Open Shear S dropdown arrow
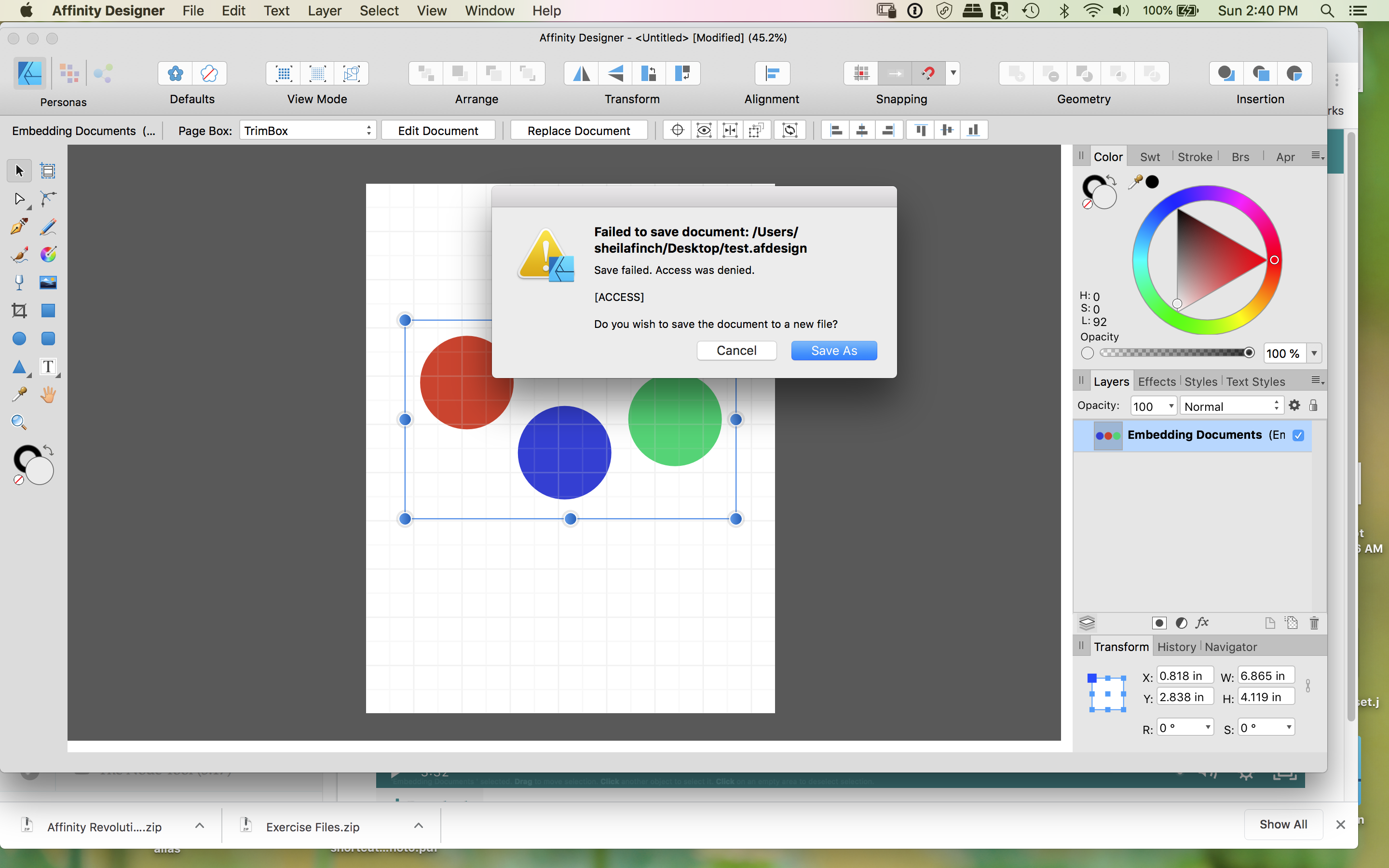 tap(1289, 727)
